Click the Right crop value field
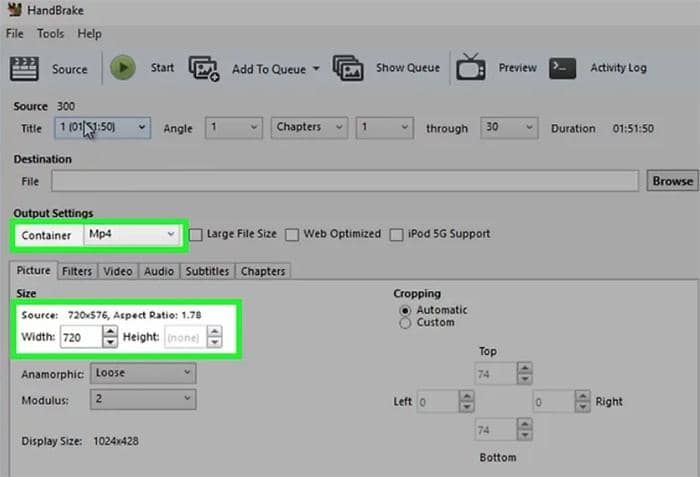 (x=554, y=402)
